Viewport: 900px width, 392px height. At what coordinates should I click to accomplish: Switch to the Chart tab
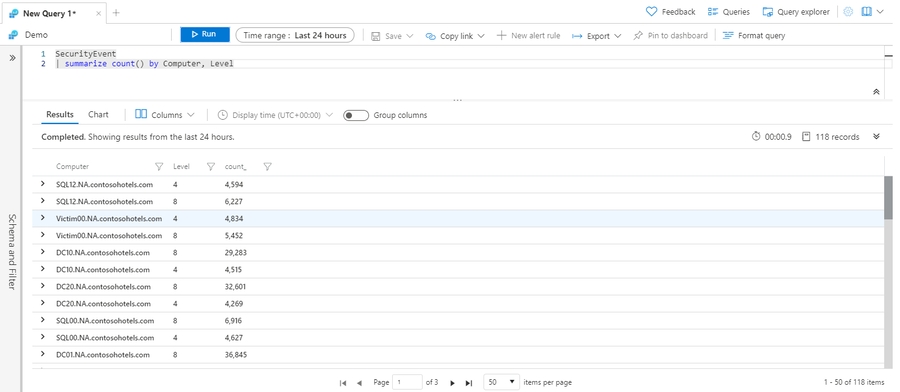coord(98,115)
